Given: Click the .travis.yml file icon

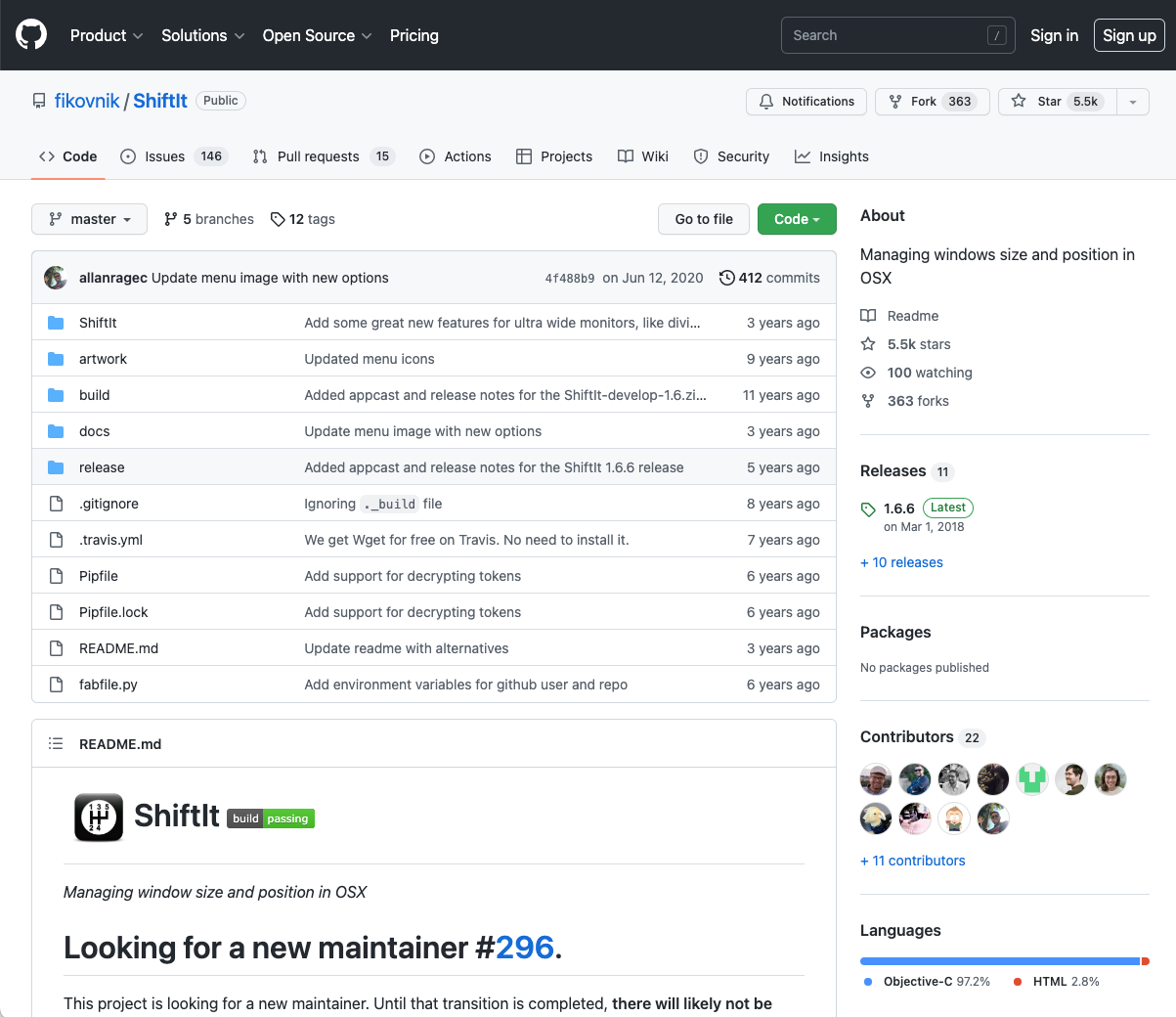Looking at the screenshot, I should tap(56, 540).
